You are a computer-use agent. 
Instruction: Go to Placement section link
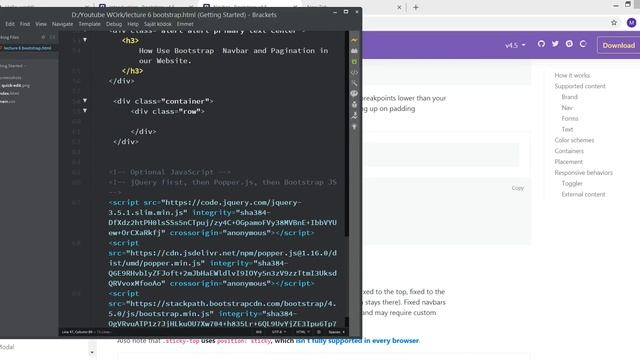point(569,162)
